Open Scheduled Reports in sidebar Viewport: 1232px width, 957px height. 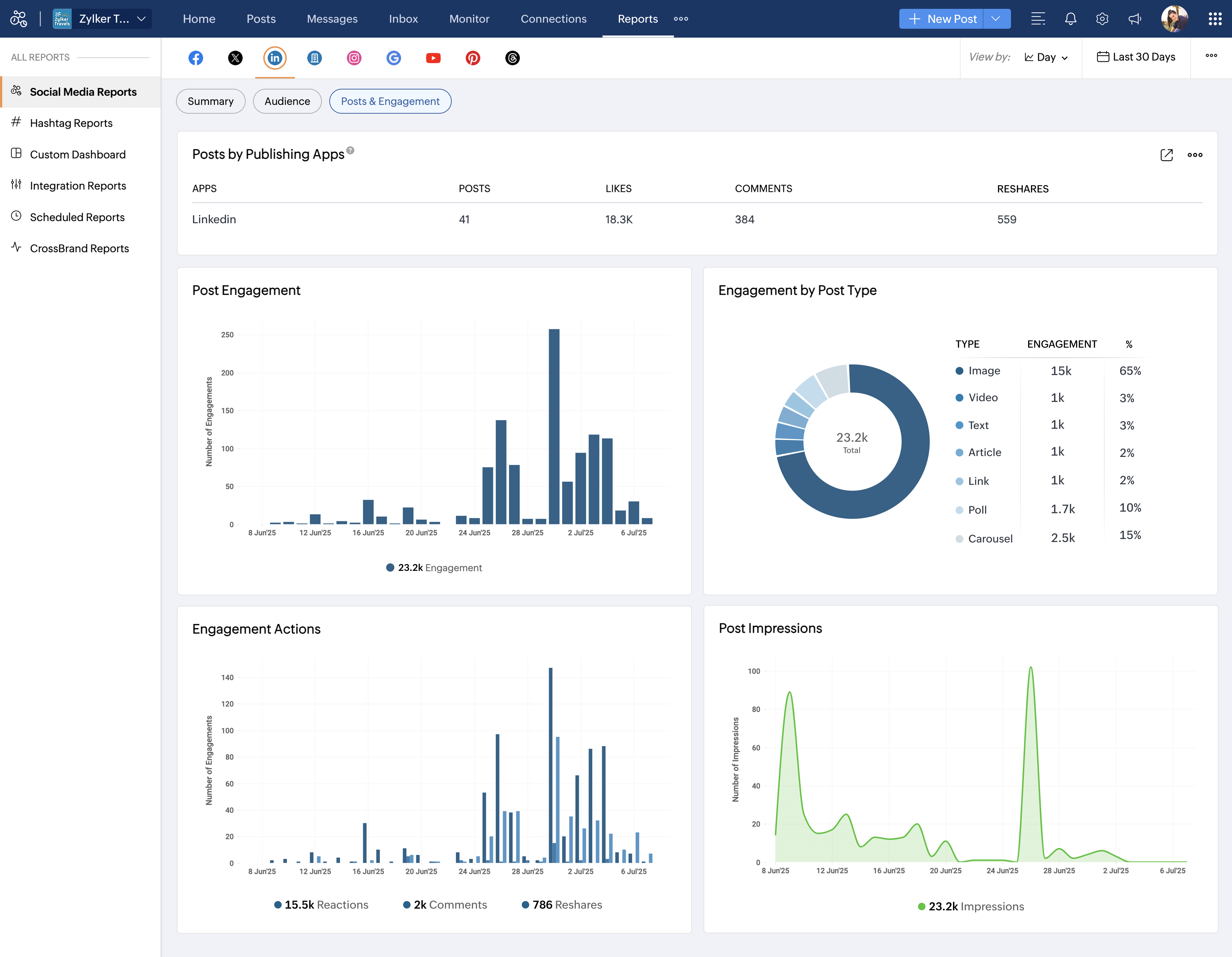click(81, 217)
